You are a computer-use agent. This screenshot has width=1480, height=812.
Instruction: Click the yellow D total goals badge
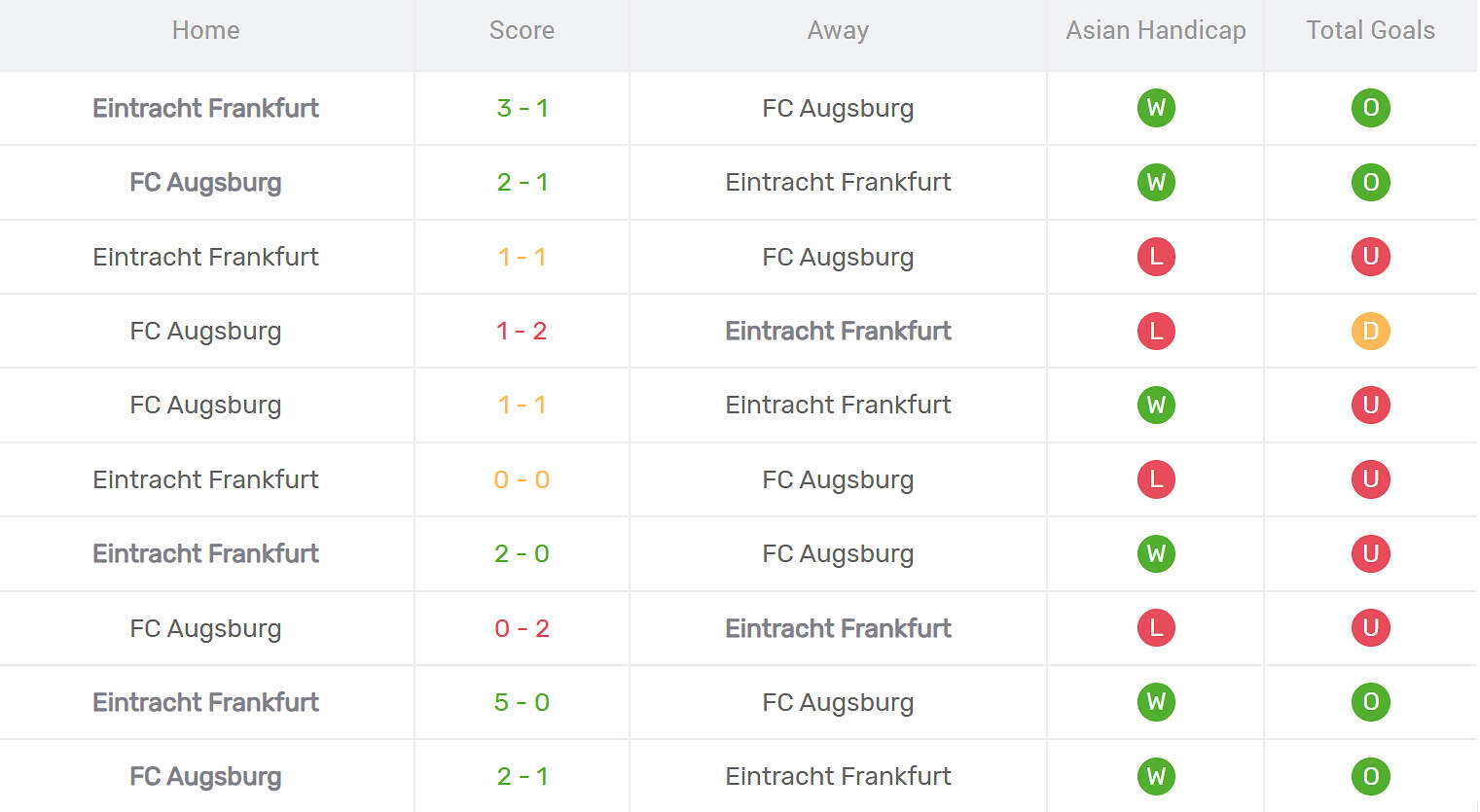tap(1370, 331)
